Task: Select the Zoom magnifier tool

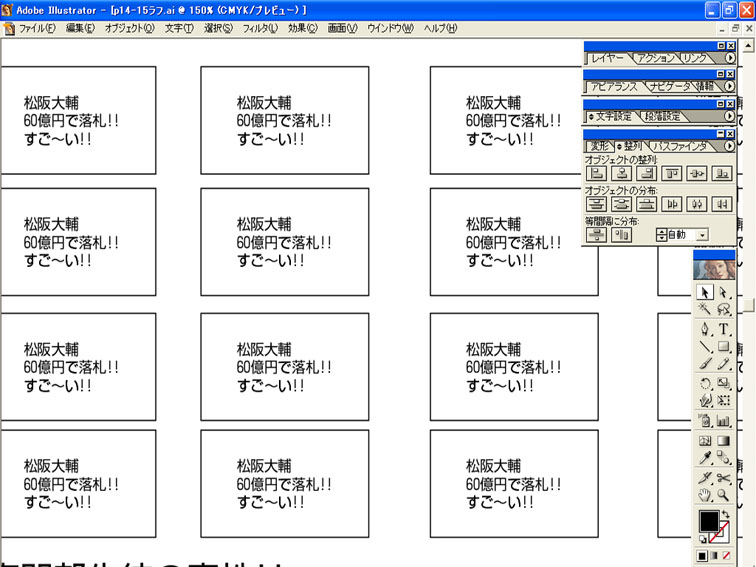Action: pyautogui.click(x=723, y=495)
